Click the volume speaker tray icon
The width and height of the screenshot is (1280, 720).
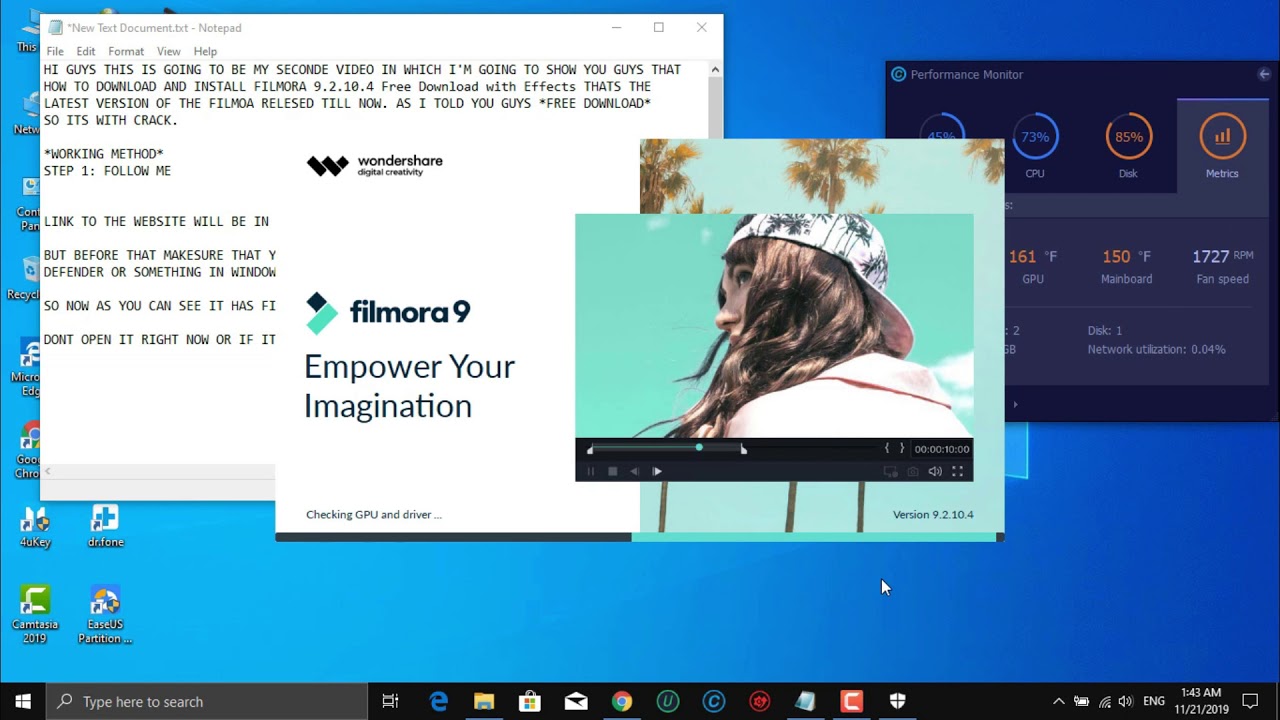[x=1126, y=701]
